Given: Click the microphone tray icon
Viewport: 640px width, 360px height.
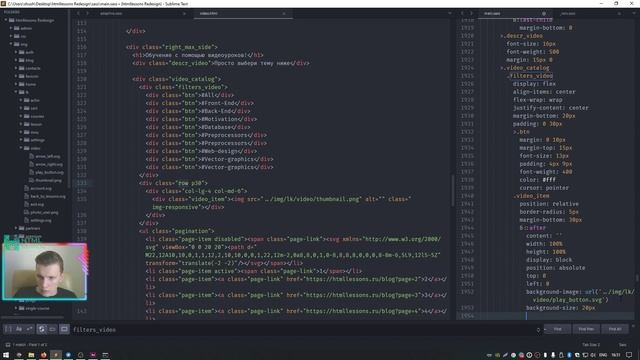Looking at the screenshot, I should pos(553,355).
